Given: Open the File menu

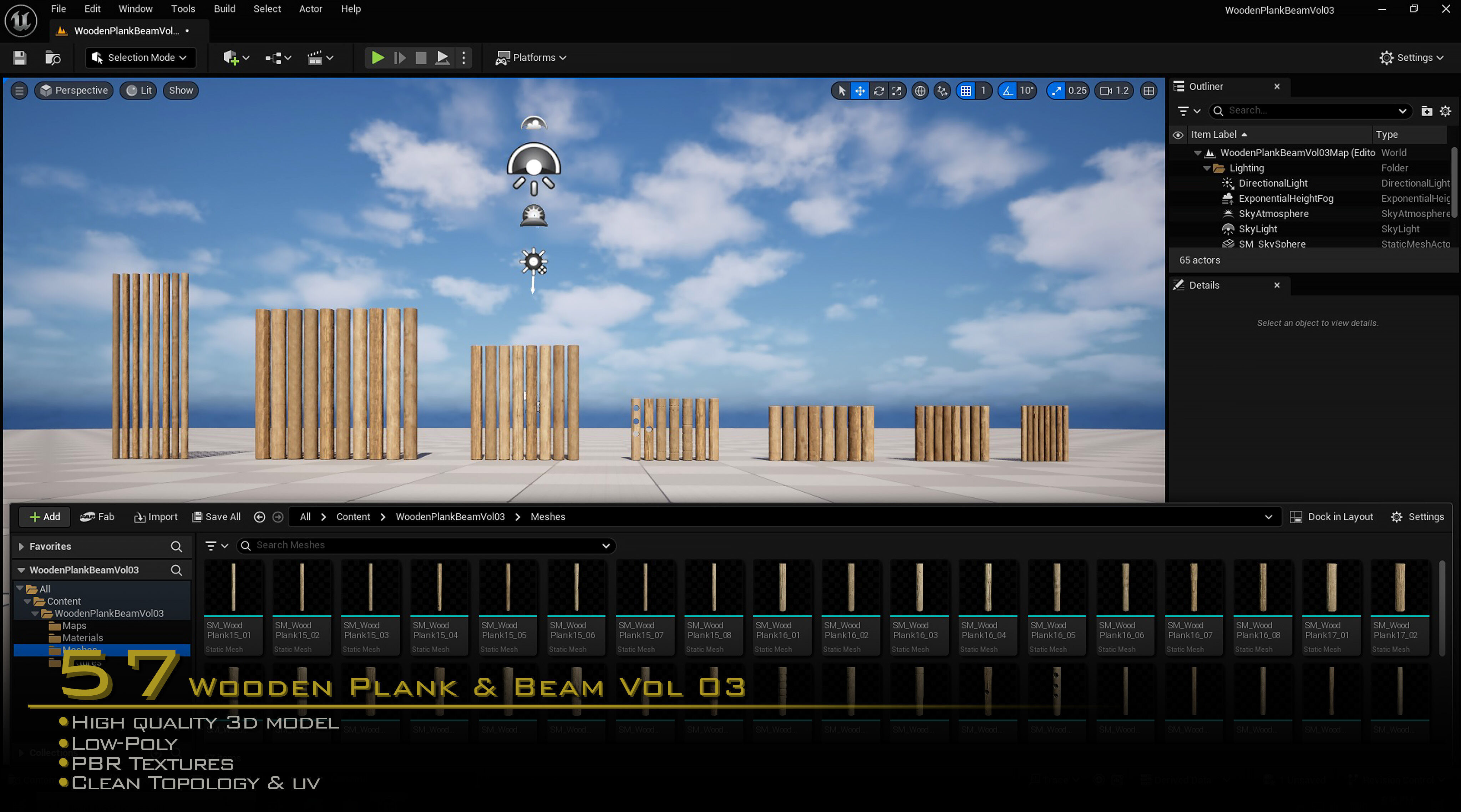Looking at the screenshot, I should click(59, 9).
